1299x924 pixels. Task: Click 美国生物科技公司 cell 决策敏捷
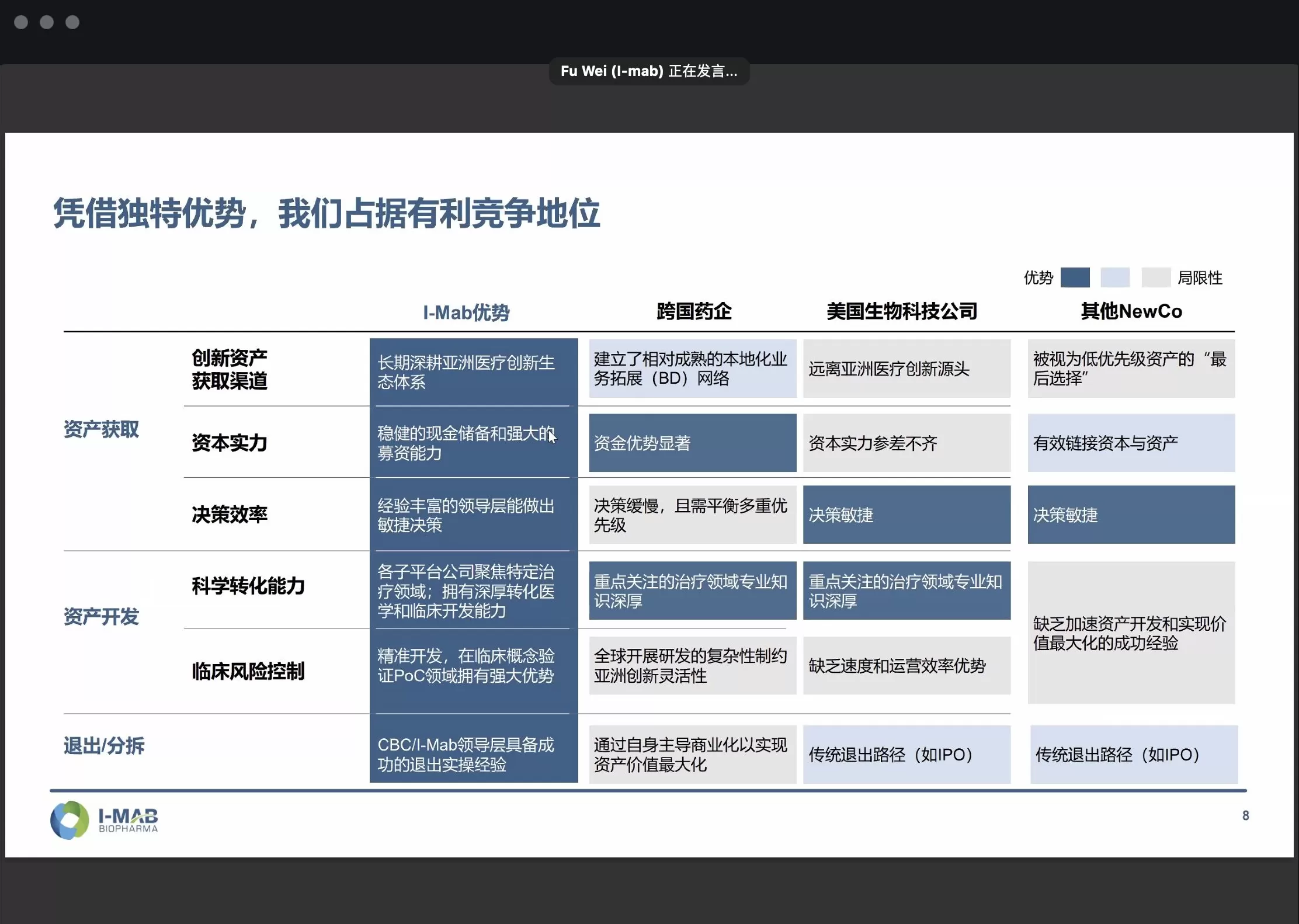click(906, 515)
